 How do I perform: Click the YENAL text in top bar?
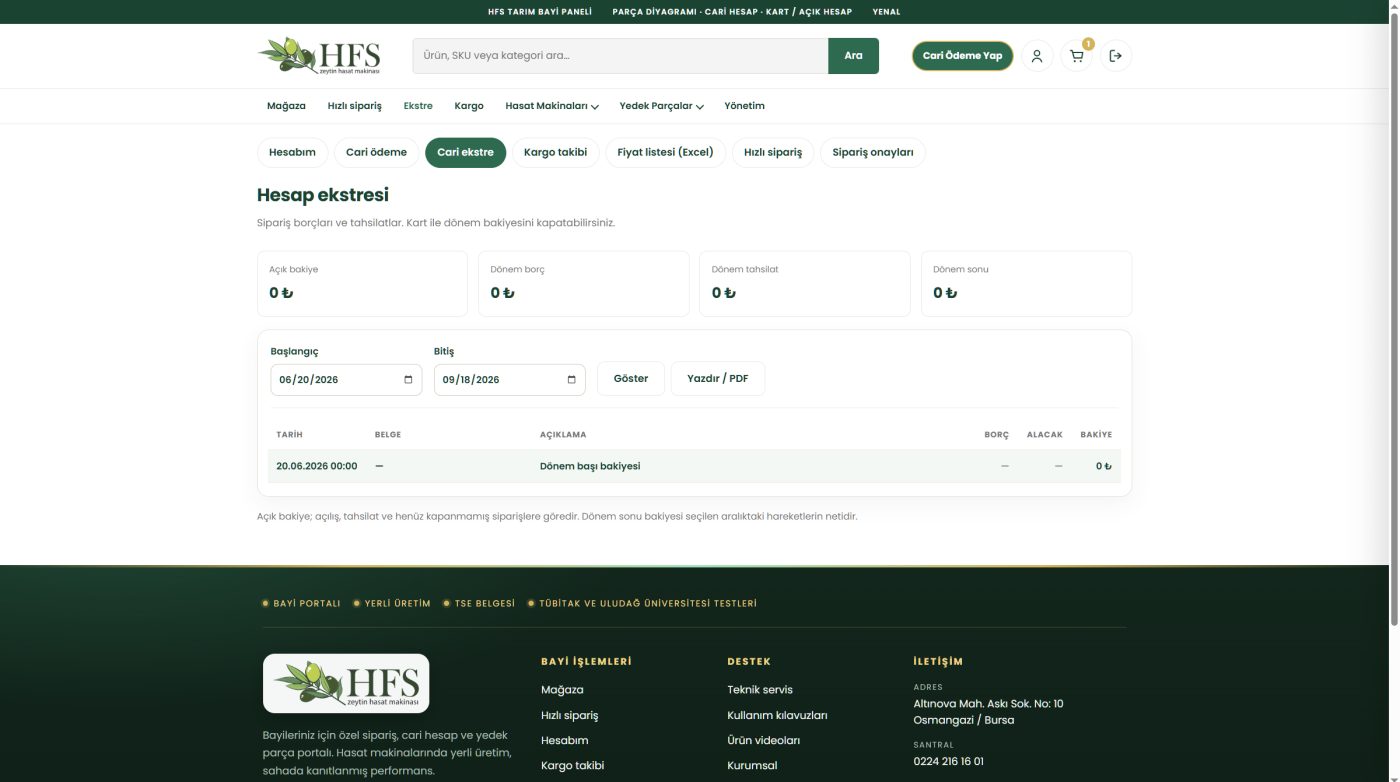coord(886,12)
